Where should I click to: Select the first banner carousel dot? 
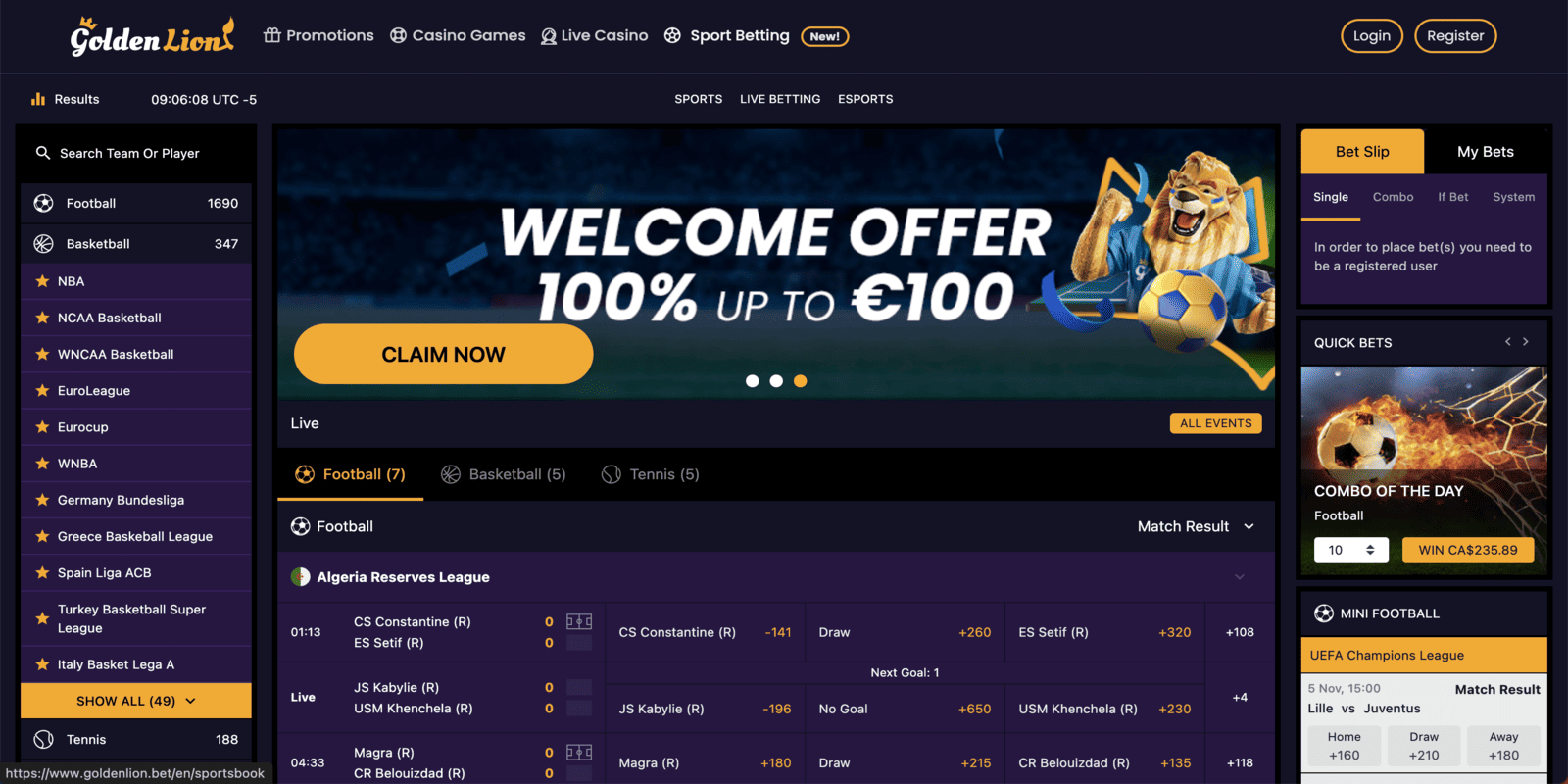click(x=752, y=381)
